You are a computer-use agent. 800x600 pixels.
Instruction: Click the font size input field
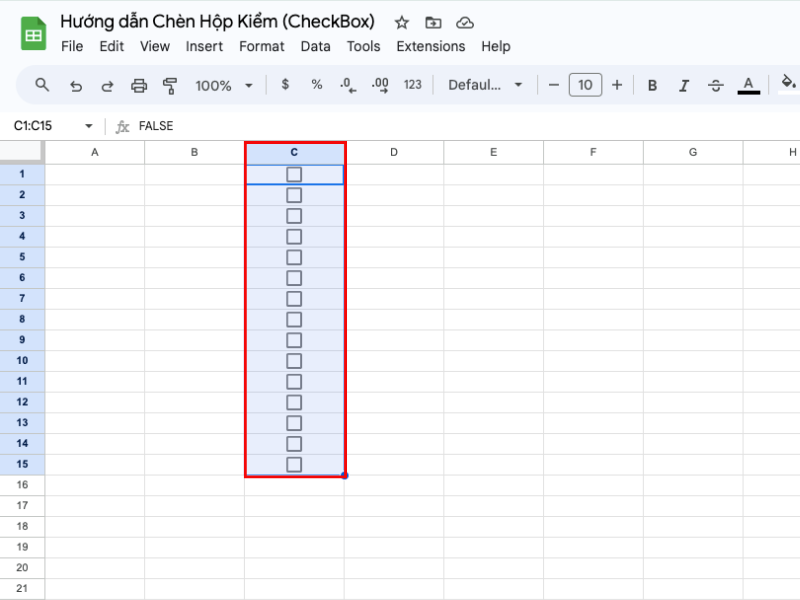[x=585, y=85]
